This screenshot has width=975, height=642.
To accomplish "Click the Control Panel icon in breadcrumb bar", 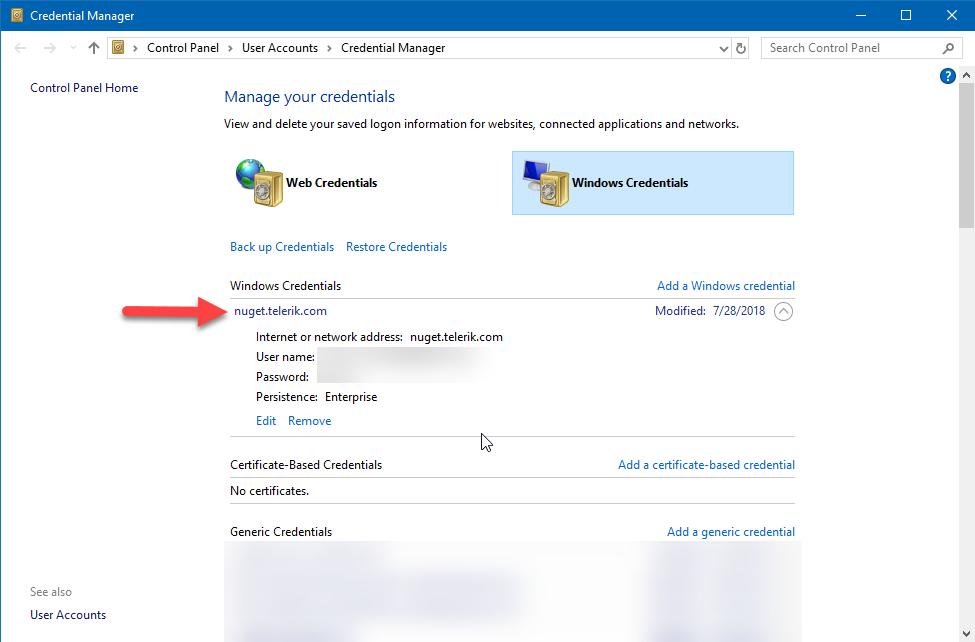I will point(118,47).
